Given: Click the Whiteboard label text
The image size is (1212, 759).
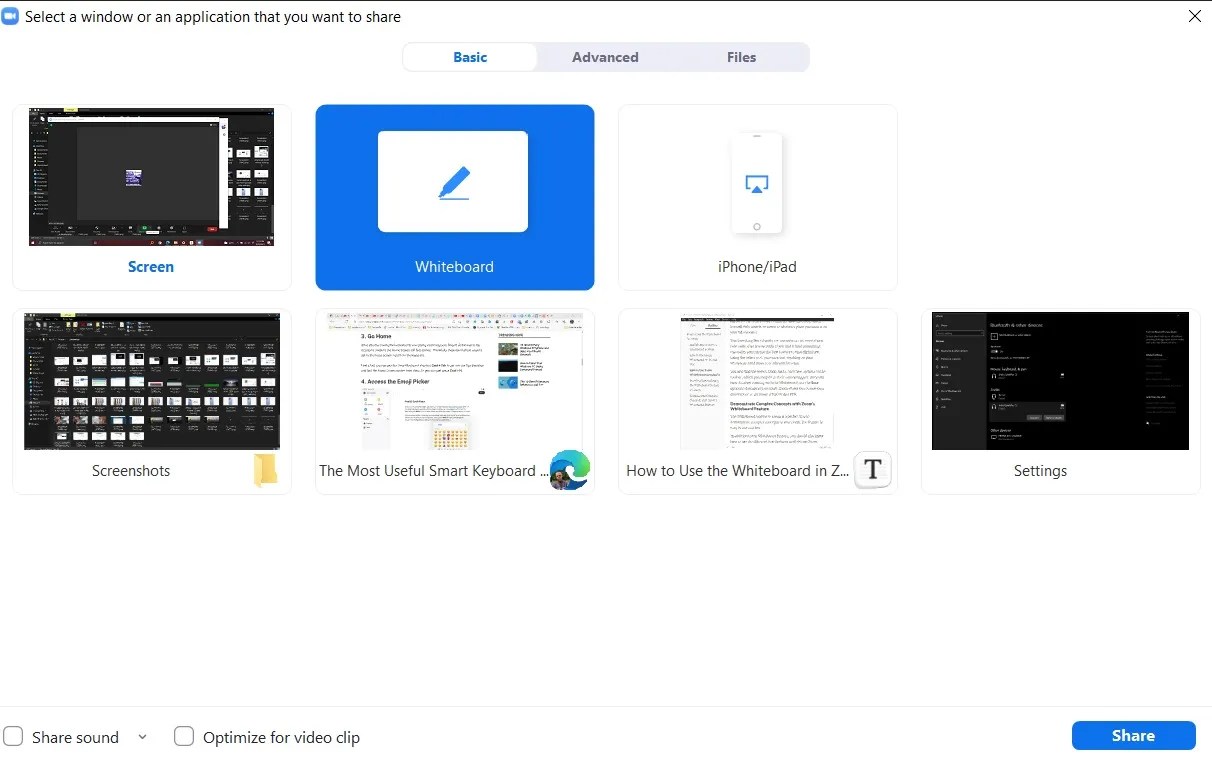Looking at the screenshot, I should click(454, 267).
